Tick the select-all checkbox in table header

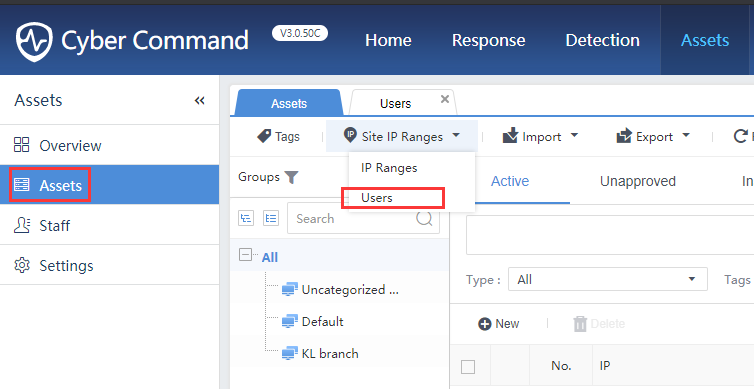(x=468, y=367)
